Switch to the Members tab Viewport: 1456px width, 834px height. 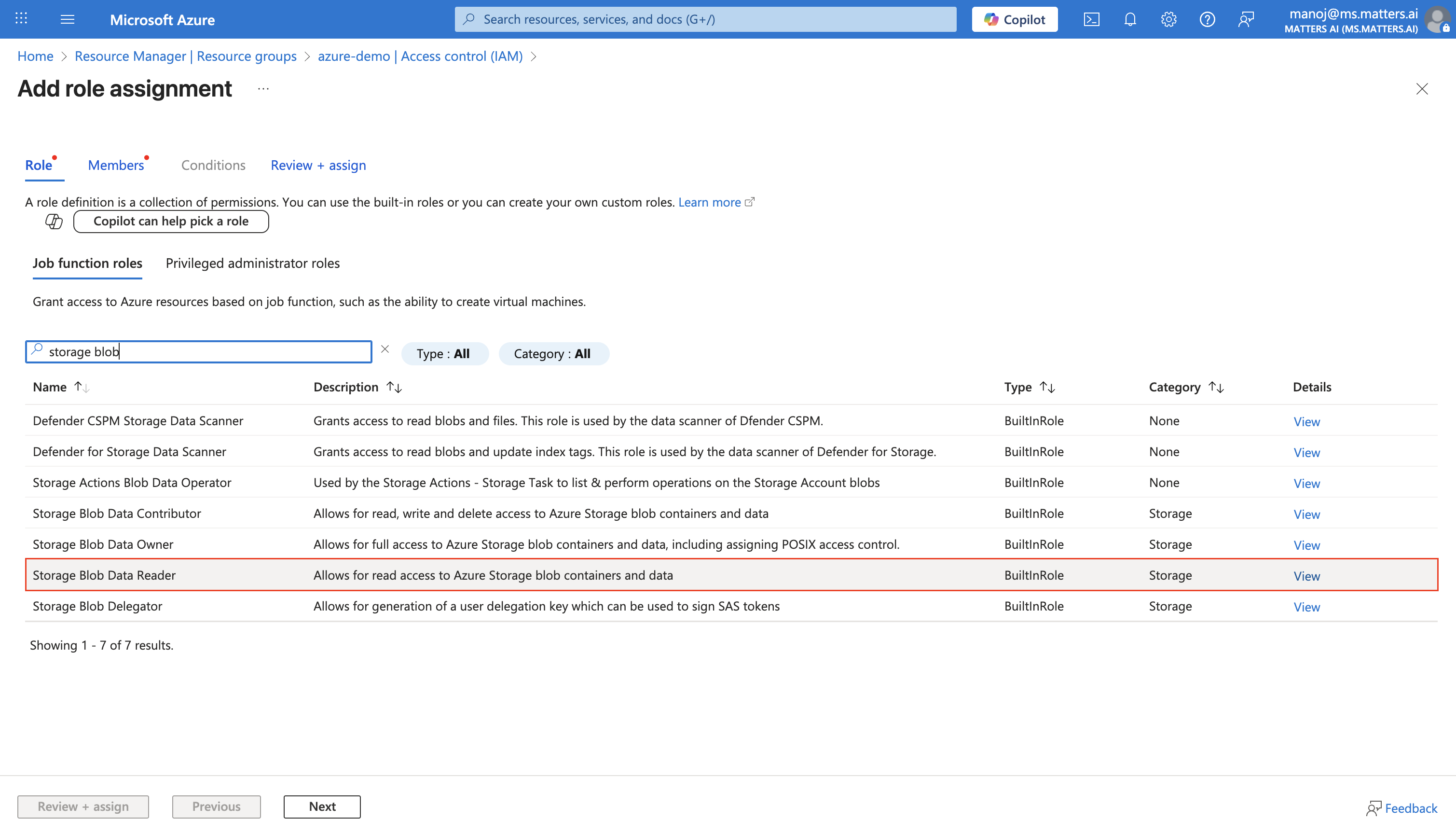click(116, 166)
